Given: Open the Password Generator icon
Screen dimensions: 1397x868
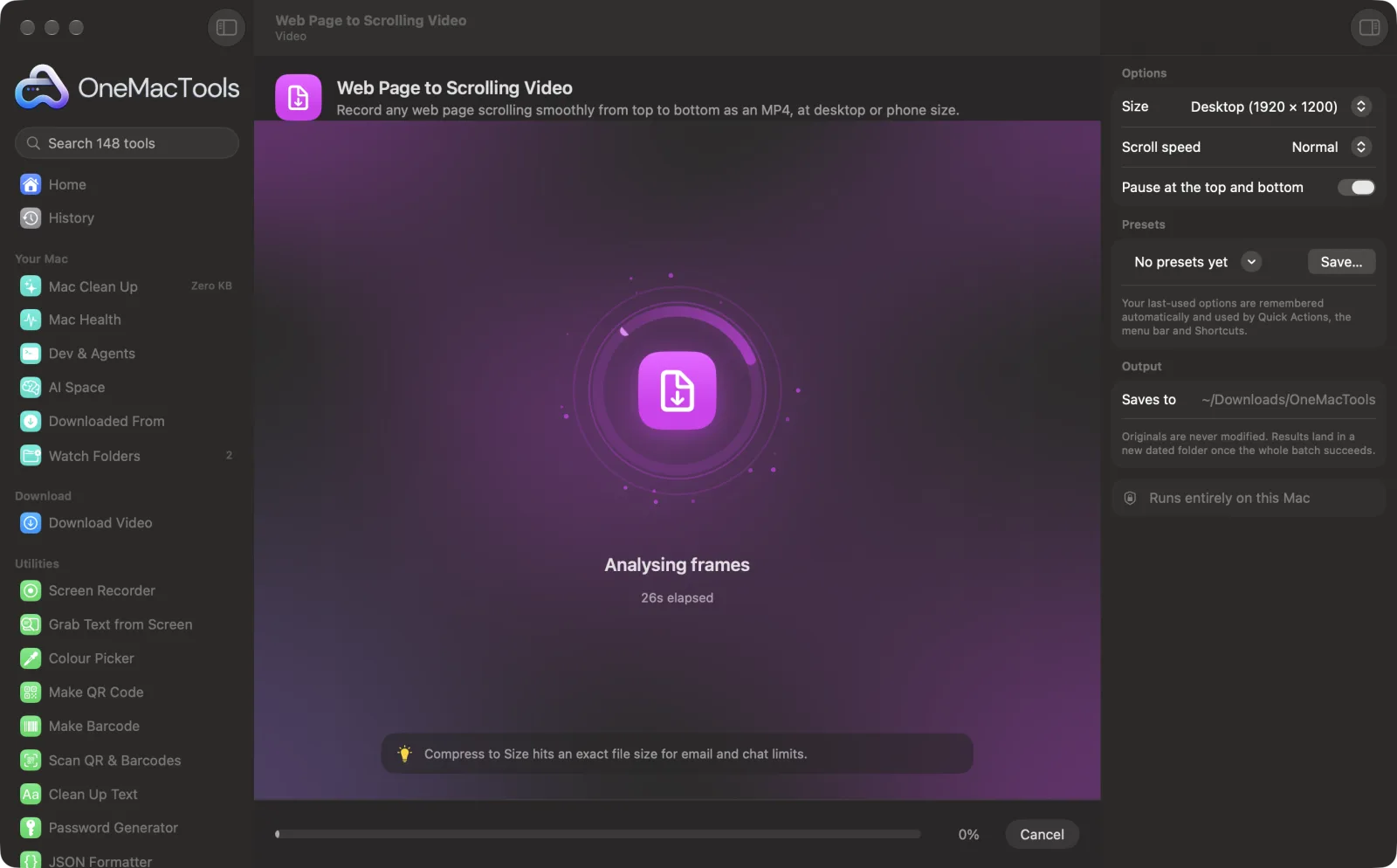Looking at the screenshot, I should [31, 827].
